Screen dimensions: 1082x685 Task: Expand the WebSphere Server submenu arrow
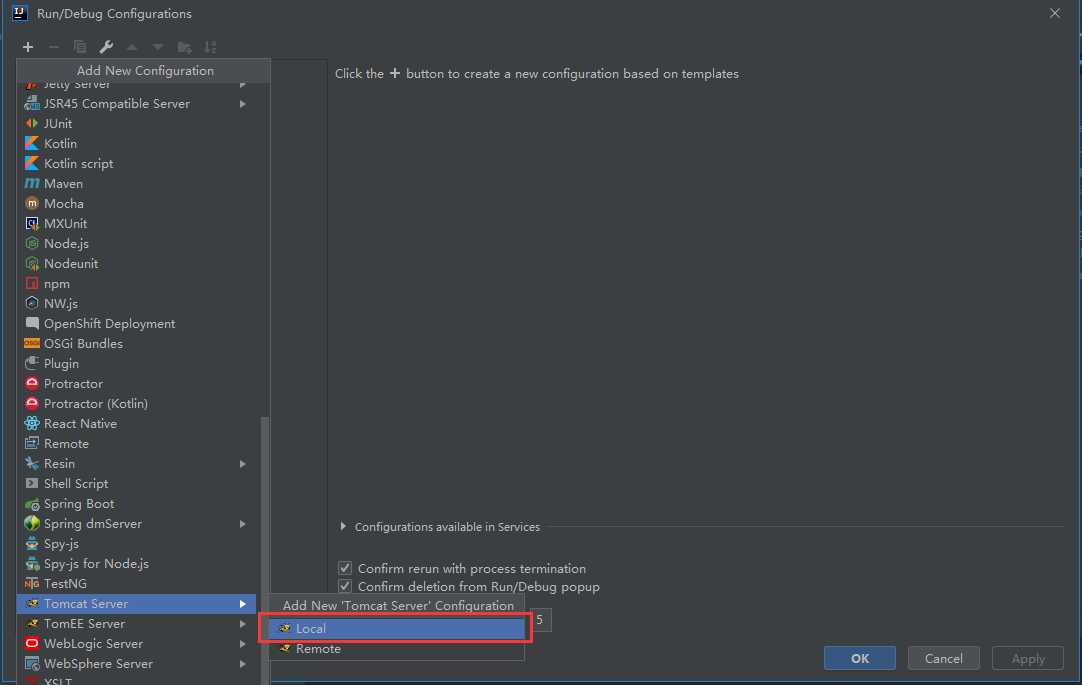[243, 664]
